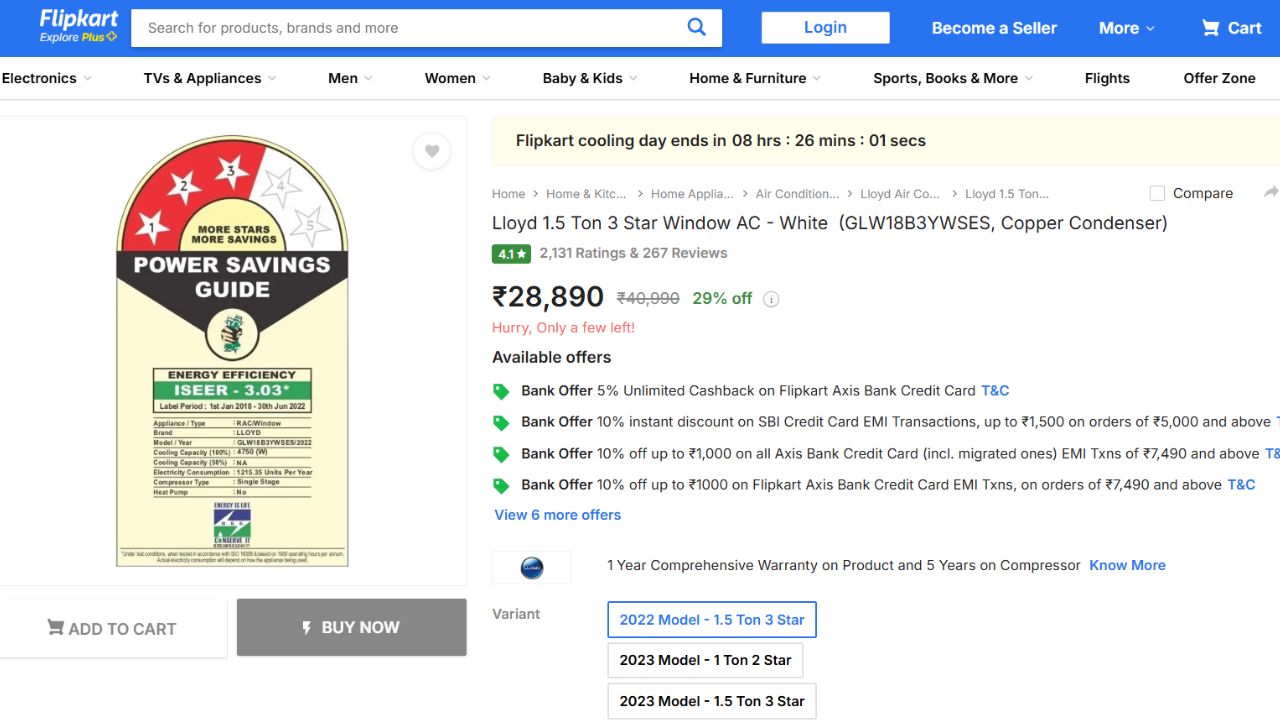
Task: Expand the Home & Furniture menu
Action: (x=755, y=78)
